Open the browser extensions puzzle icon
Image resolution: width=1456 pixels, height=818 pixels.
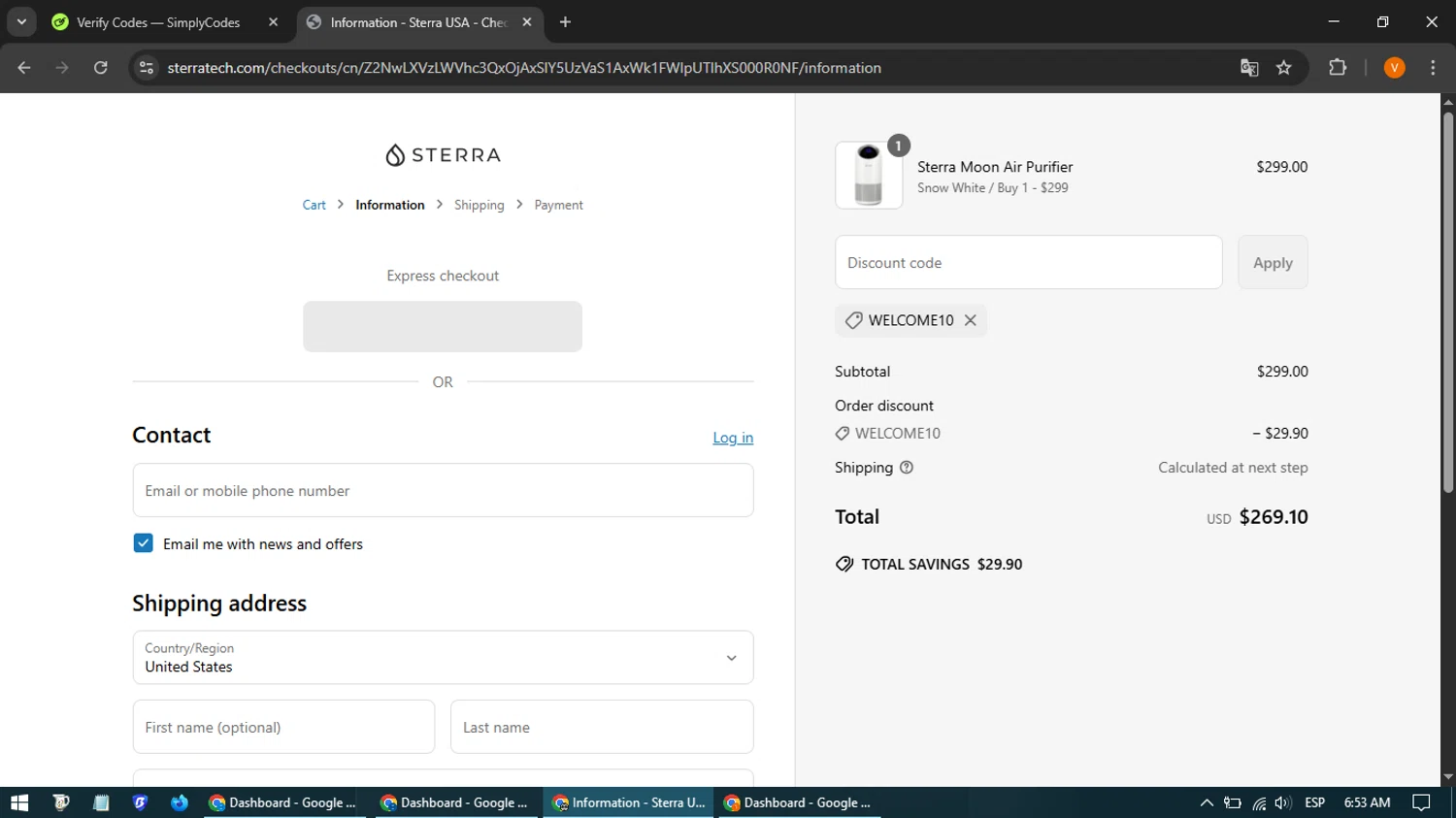click(1338, 68)
